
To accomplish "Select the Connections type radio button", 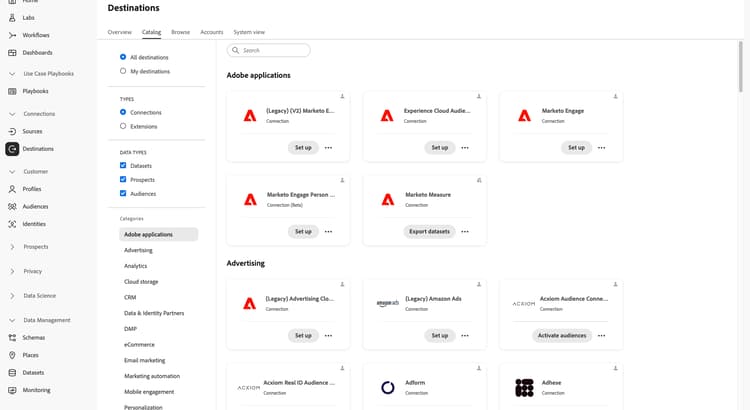I will (x=123, y=112).
